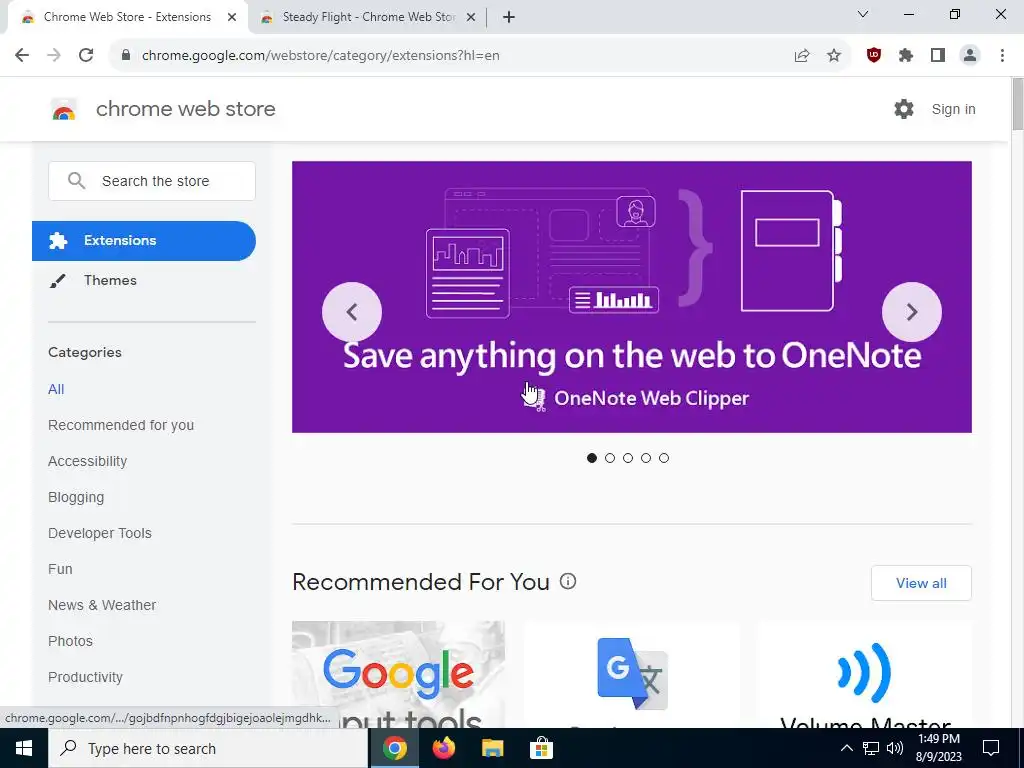Close the Steady Flight tab
The height and width of the screenshot is (768, 1024).
point(471,18)
